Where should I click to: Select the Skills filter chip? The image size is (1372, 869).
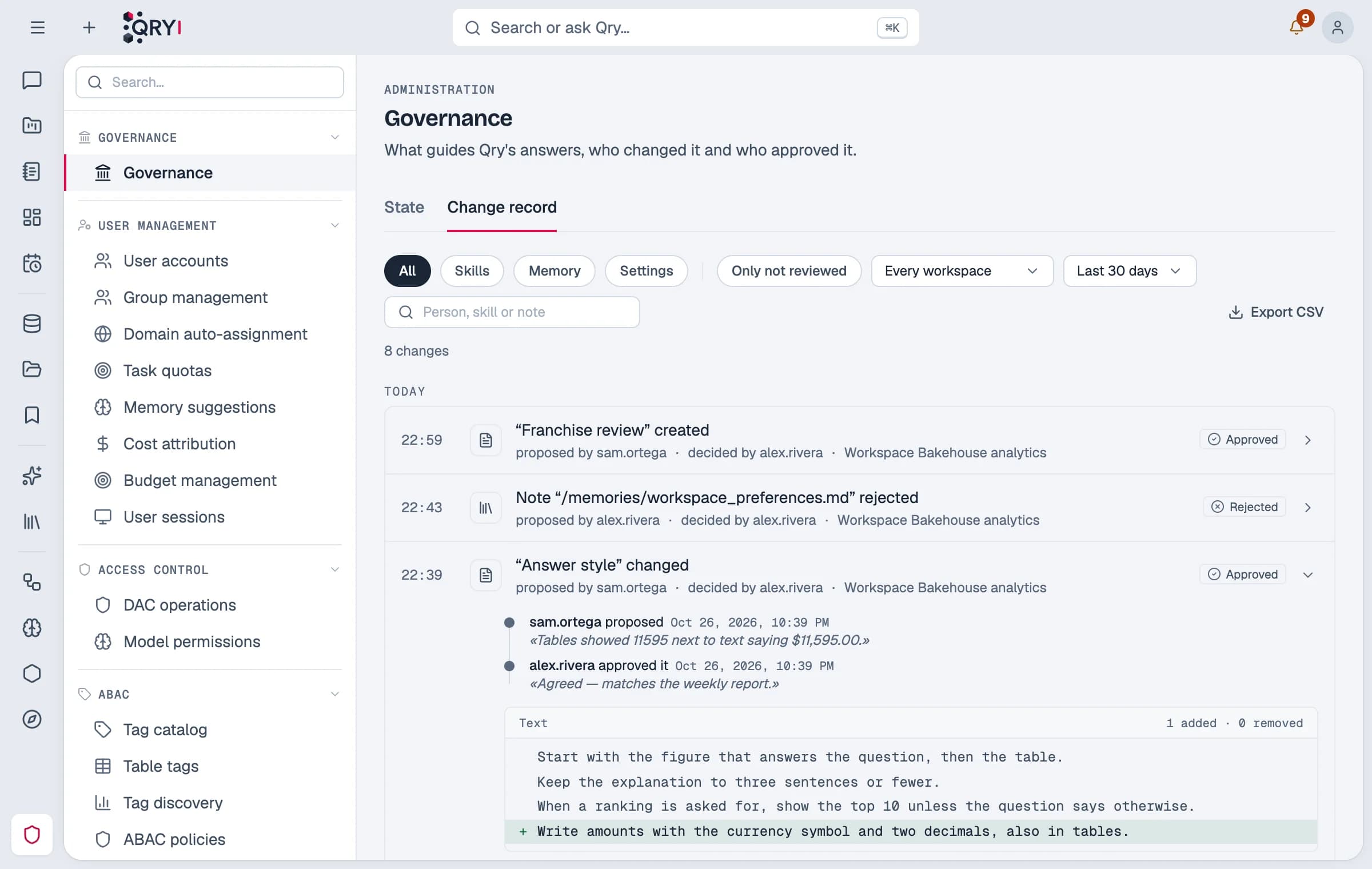tap(472, 271)
